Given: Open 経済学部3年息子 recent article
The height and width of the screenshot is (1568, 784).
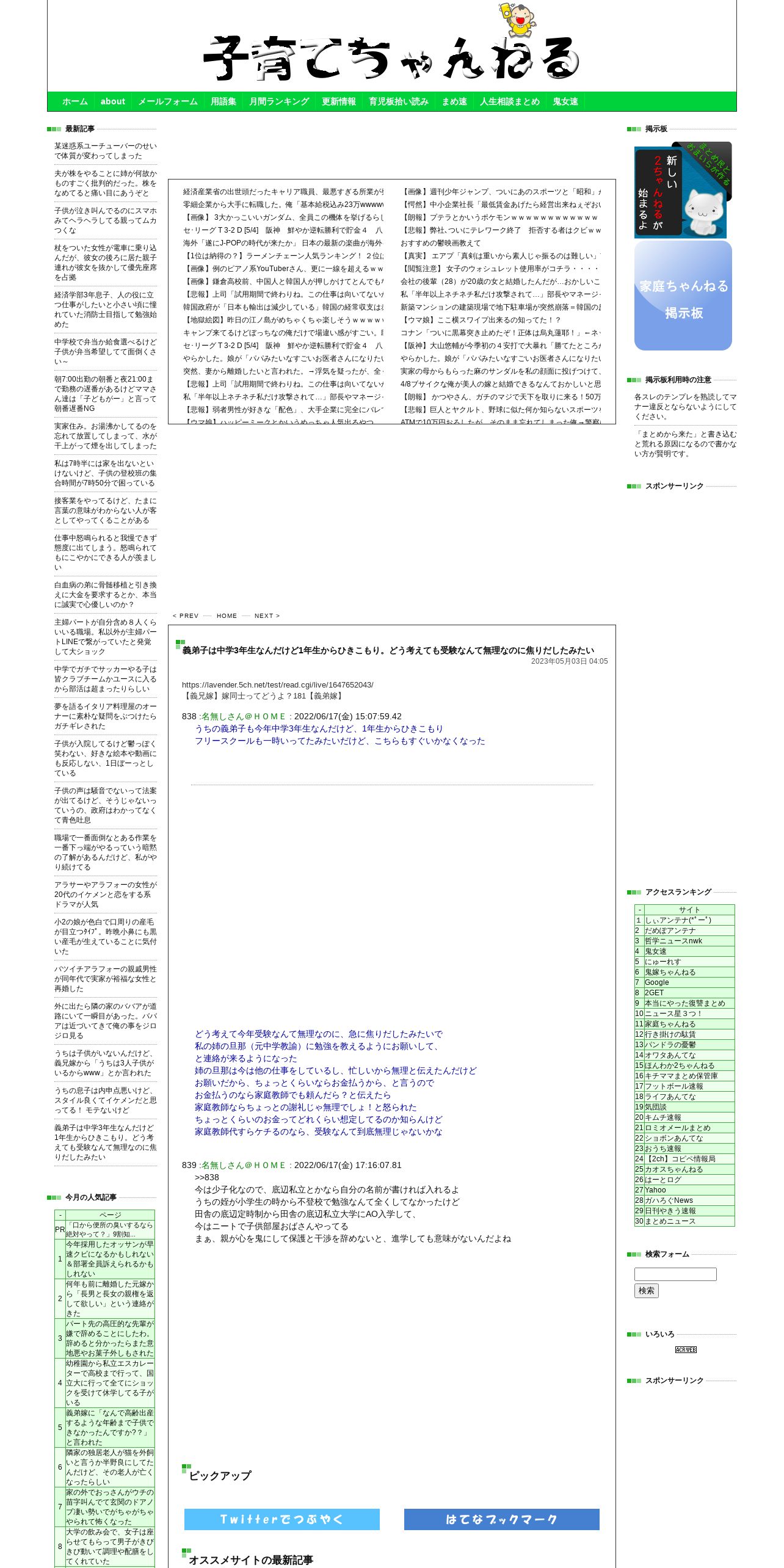Looking at the screenshot, I should tap(106, 310).
